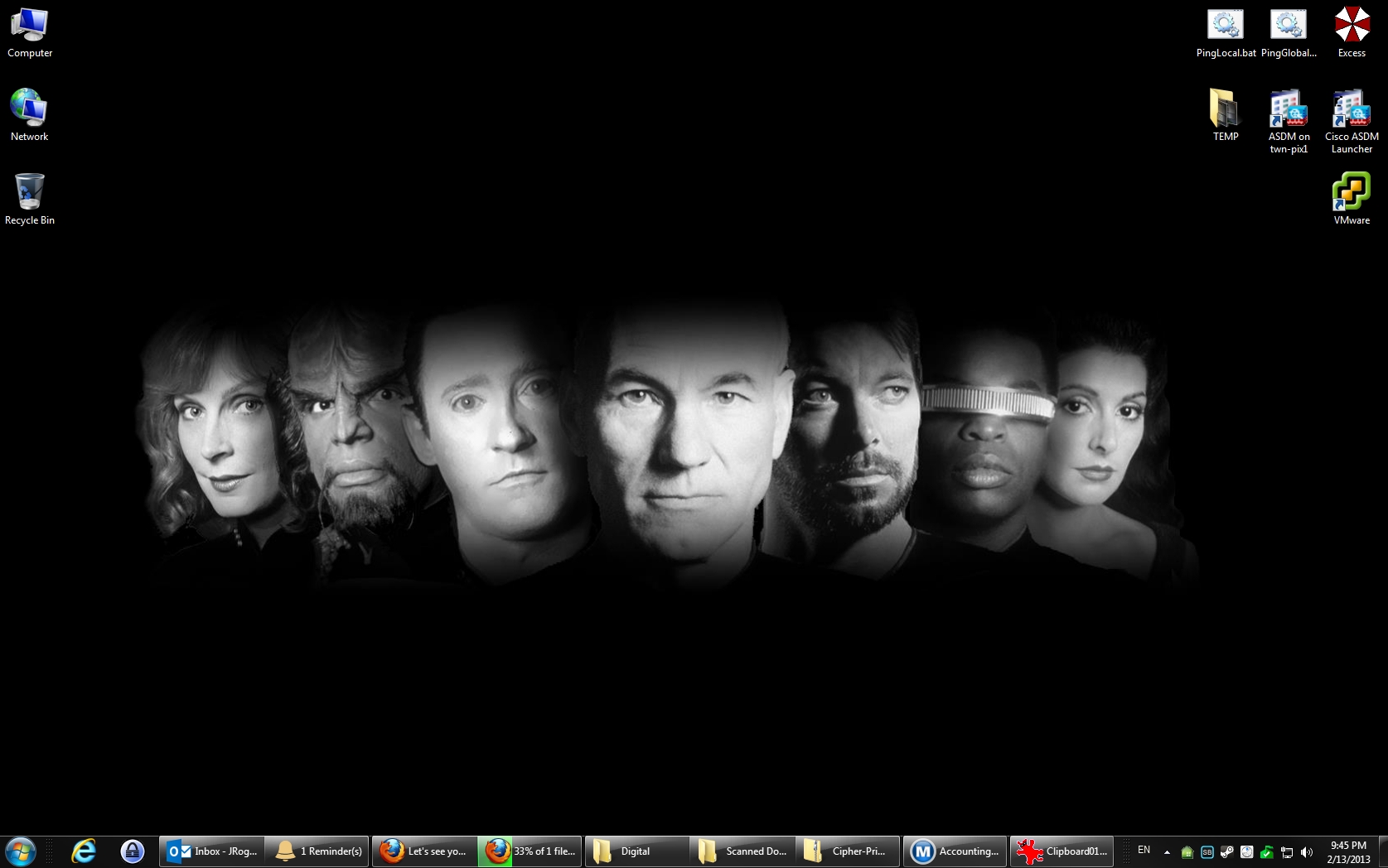The width and height of the screenshot is (1388, 868).
Task: Open the 33% of 1 file download progress
Action: click(x=530, y=851)
